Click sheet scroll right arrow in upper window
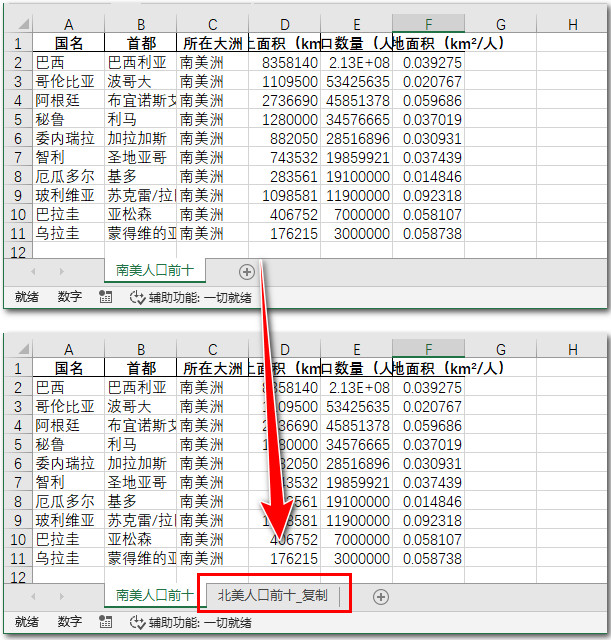 coord(61,271)
